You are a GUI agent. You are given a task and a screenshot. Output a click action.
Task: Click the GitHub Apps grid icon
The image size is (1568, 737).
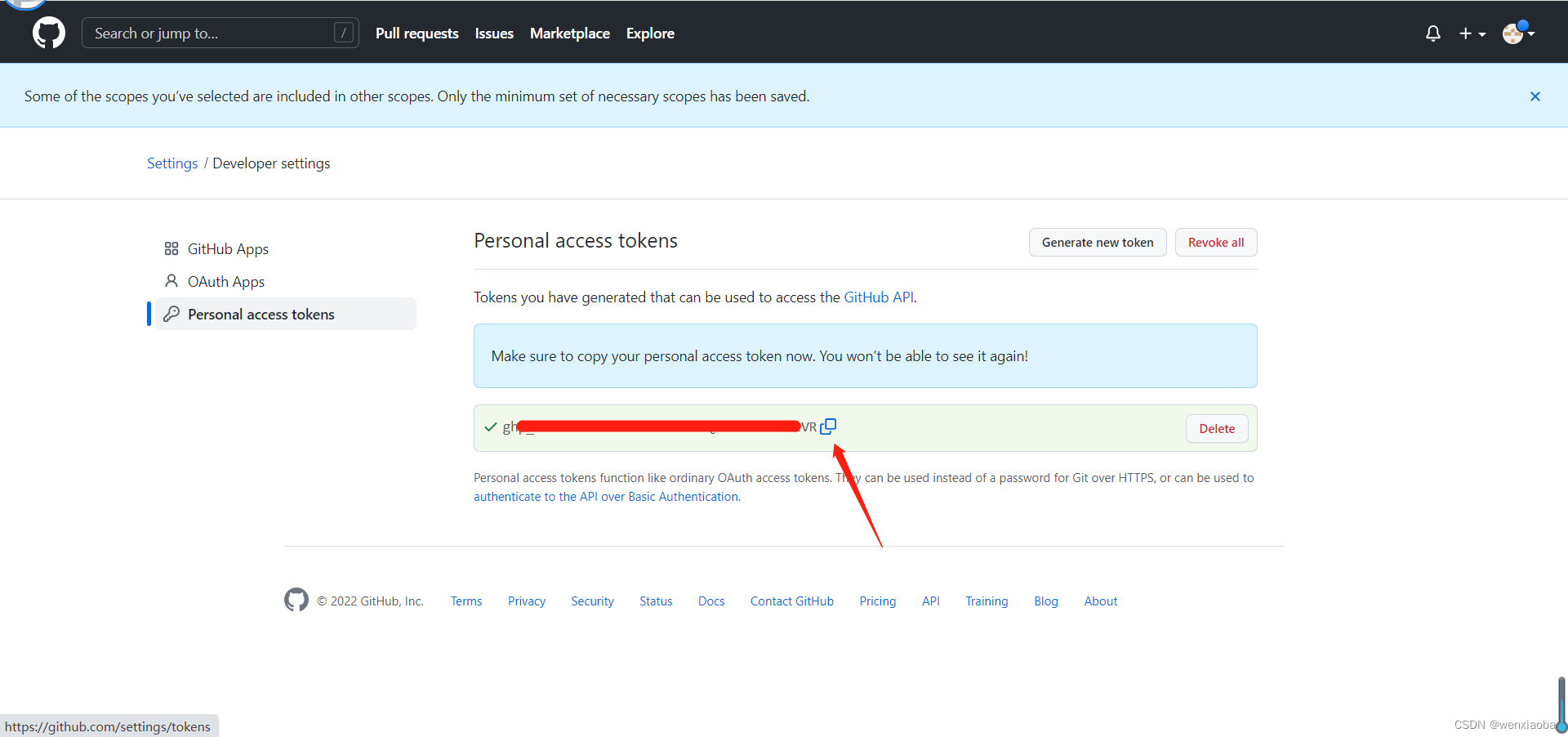171,248
